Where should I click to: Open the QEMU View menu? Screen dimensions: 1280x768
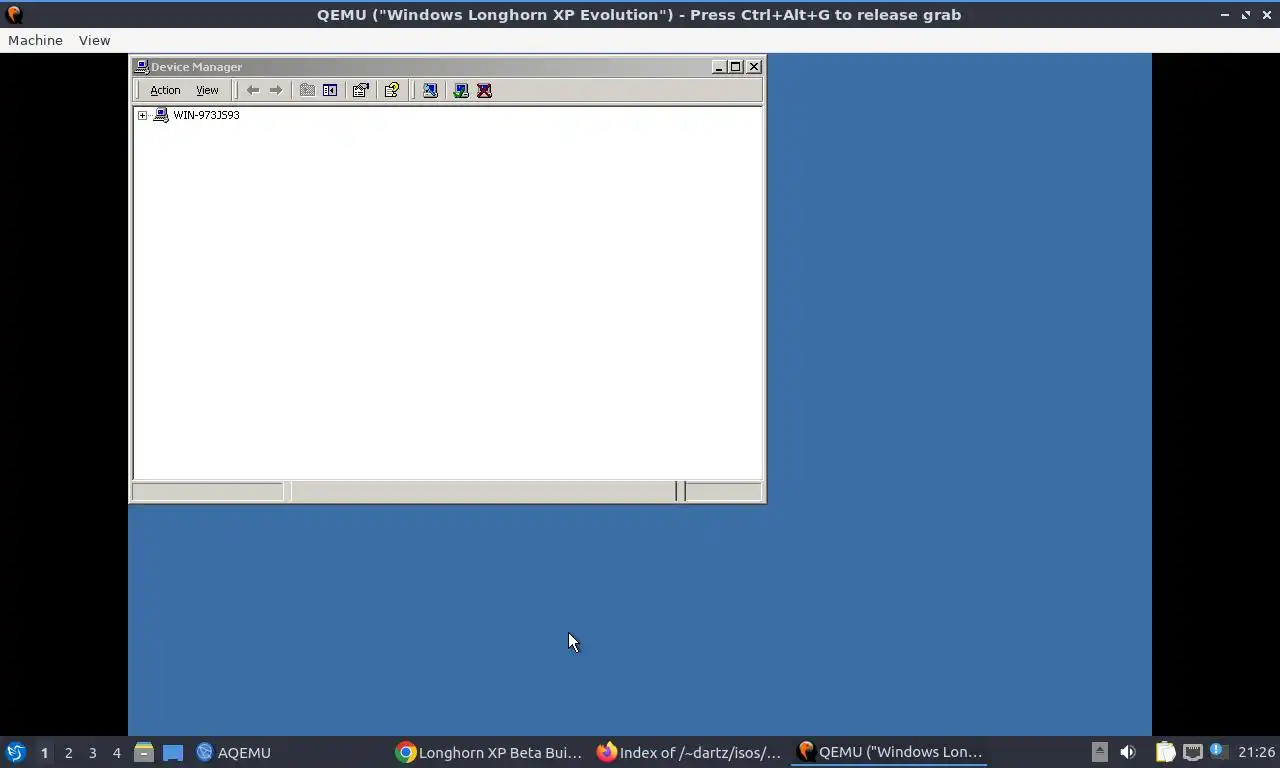point(94,40)
